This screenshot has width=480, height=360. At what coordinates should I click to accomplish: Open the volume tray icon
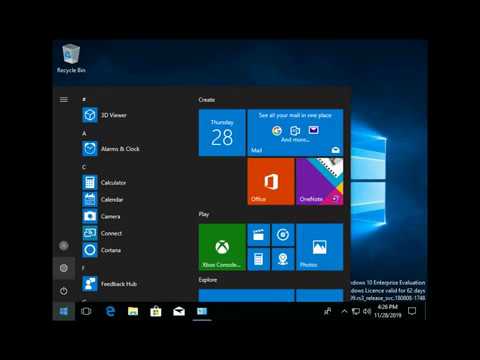coord(367,311)
